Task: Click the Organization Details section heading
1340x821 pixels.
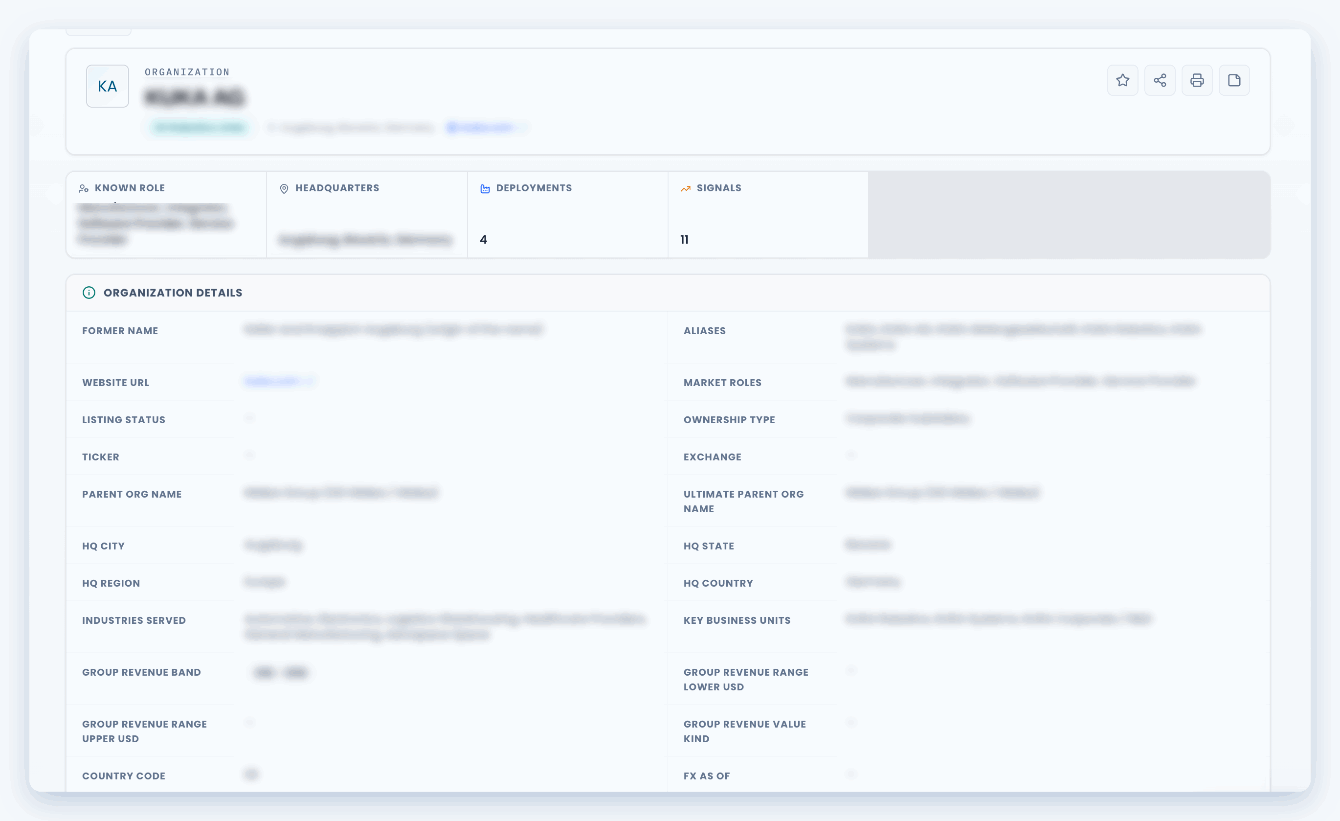Action: (x=173, y=293)
